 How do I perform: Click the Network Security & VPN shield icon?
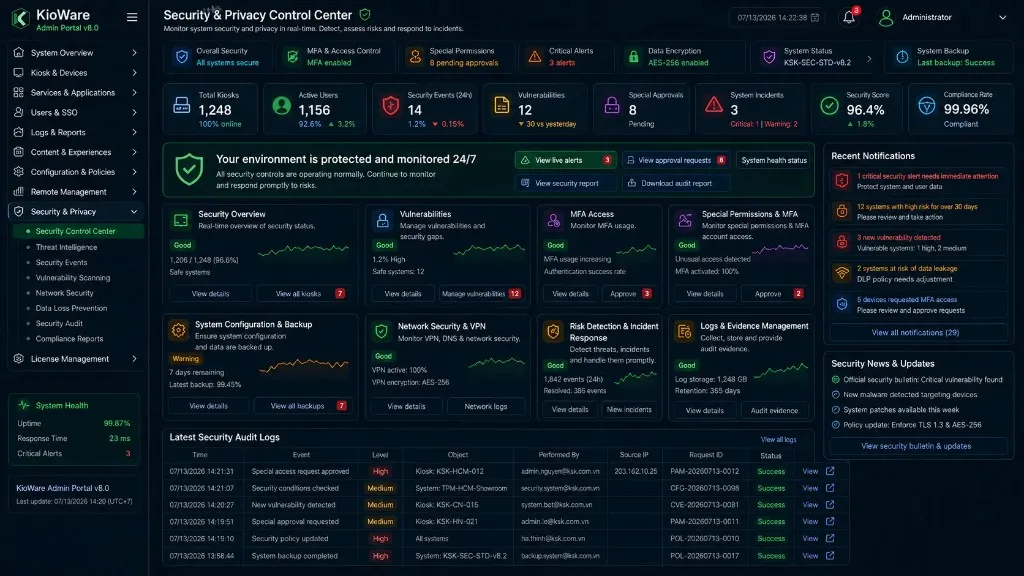tap(381, 331)
